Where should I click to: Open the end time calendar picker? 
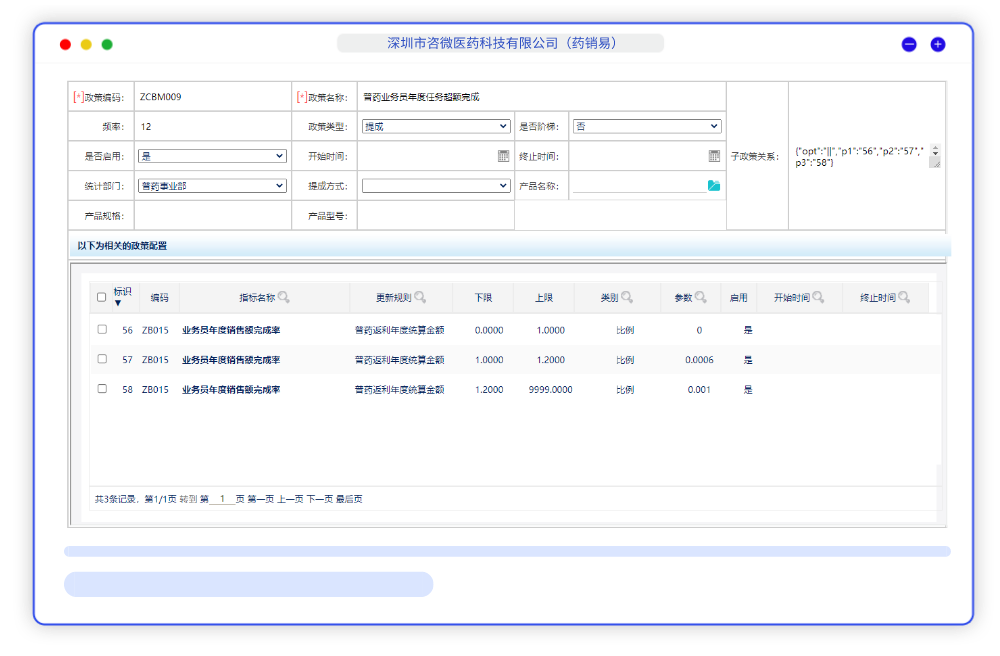pos(714,156)
